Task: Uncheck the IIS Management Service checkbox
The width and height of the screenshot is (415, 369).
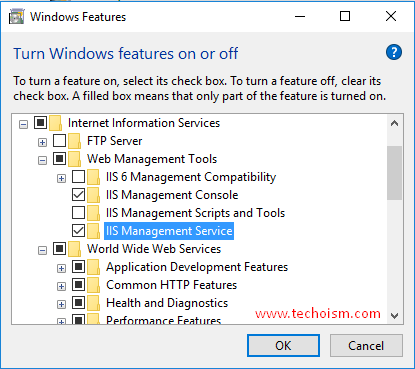Action: (78, 231)
